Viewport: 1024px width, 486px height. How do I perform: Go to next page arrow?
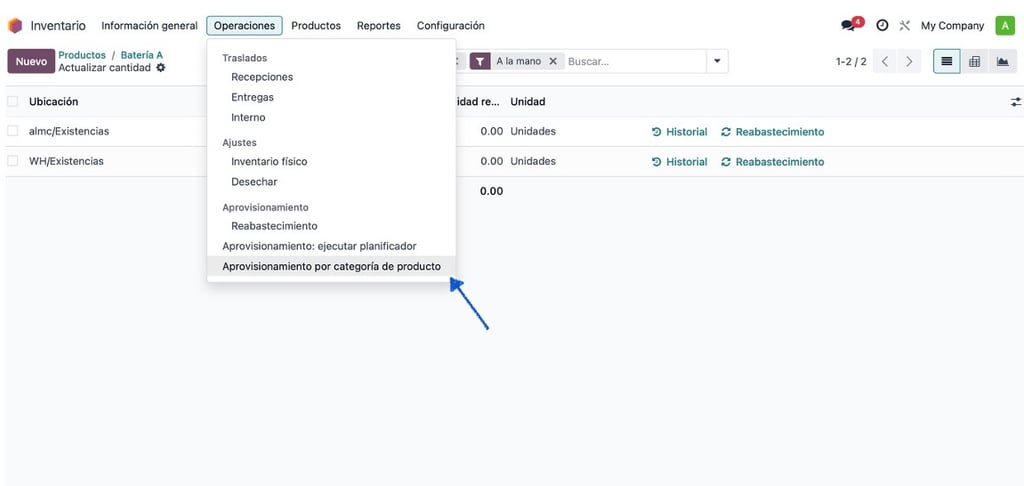click(x=909, y=61)
